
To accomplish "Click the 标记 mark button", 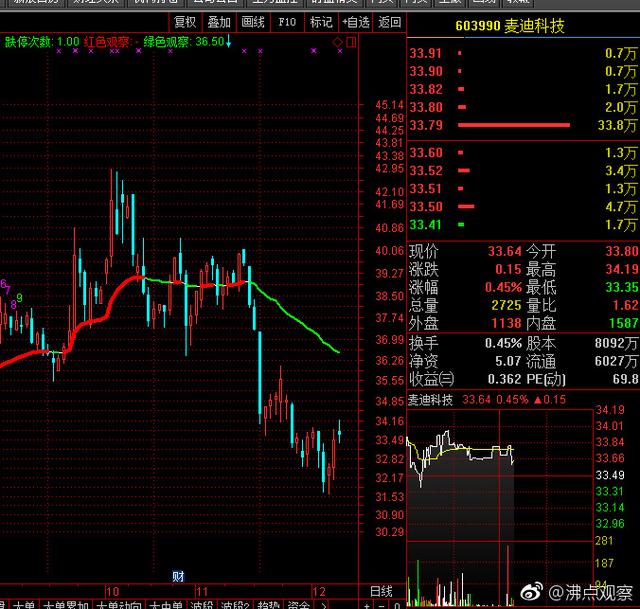I will coord(321,21).
